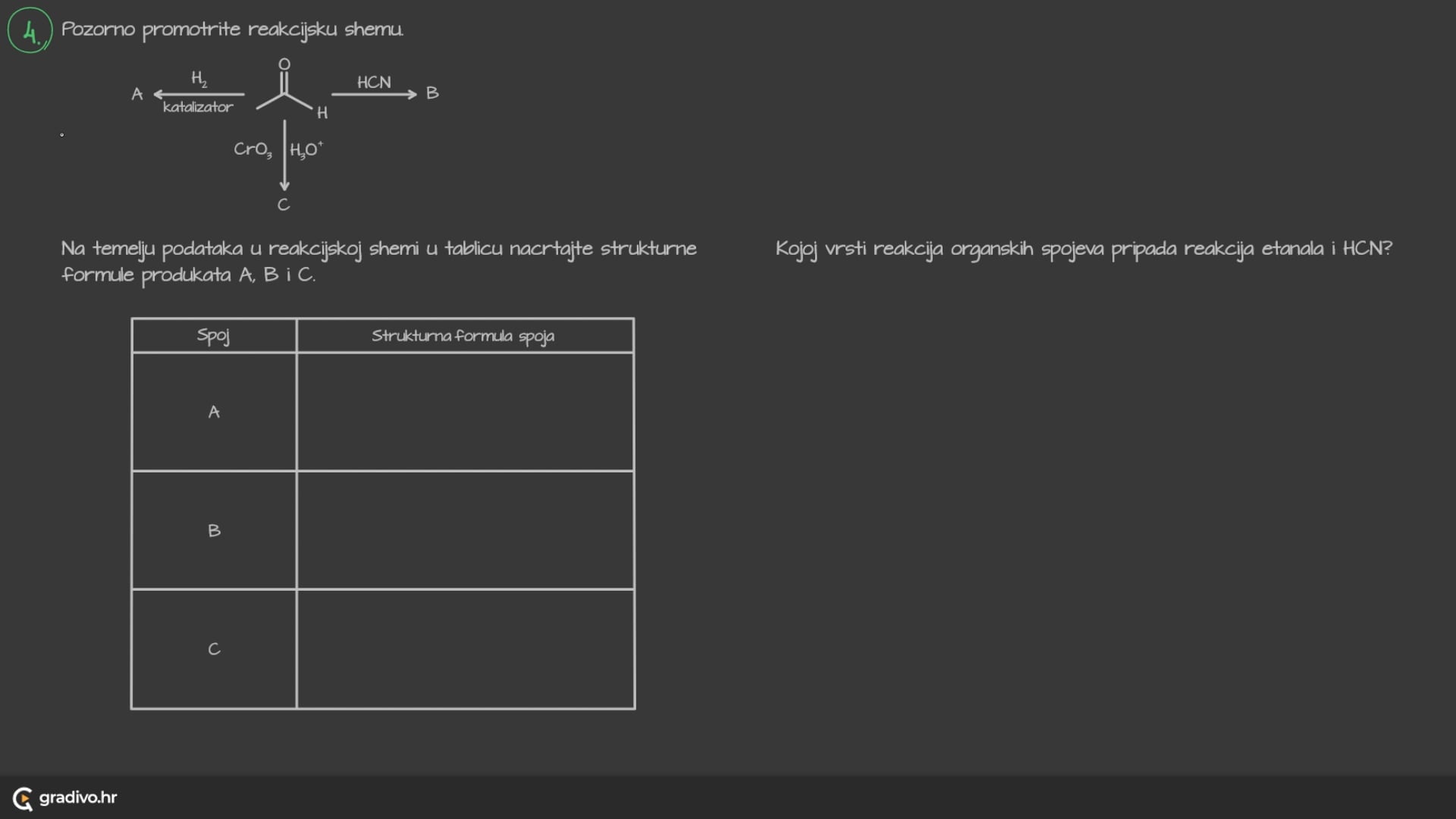Click the green circled number 4
This screenshot has height=819, width=1456.
coord(30,30)
